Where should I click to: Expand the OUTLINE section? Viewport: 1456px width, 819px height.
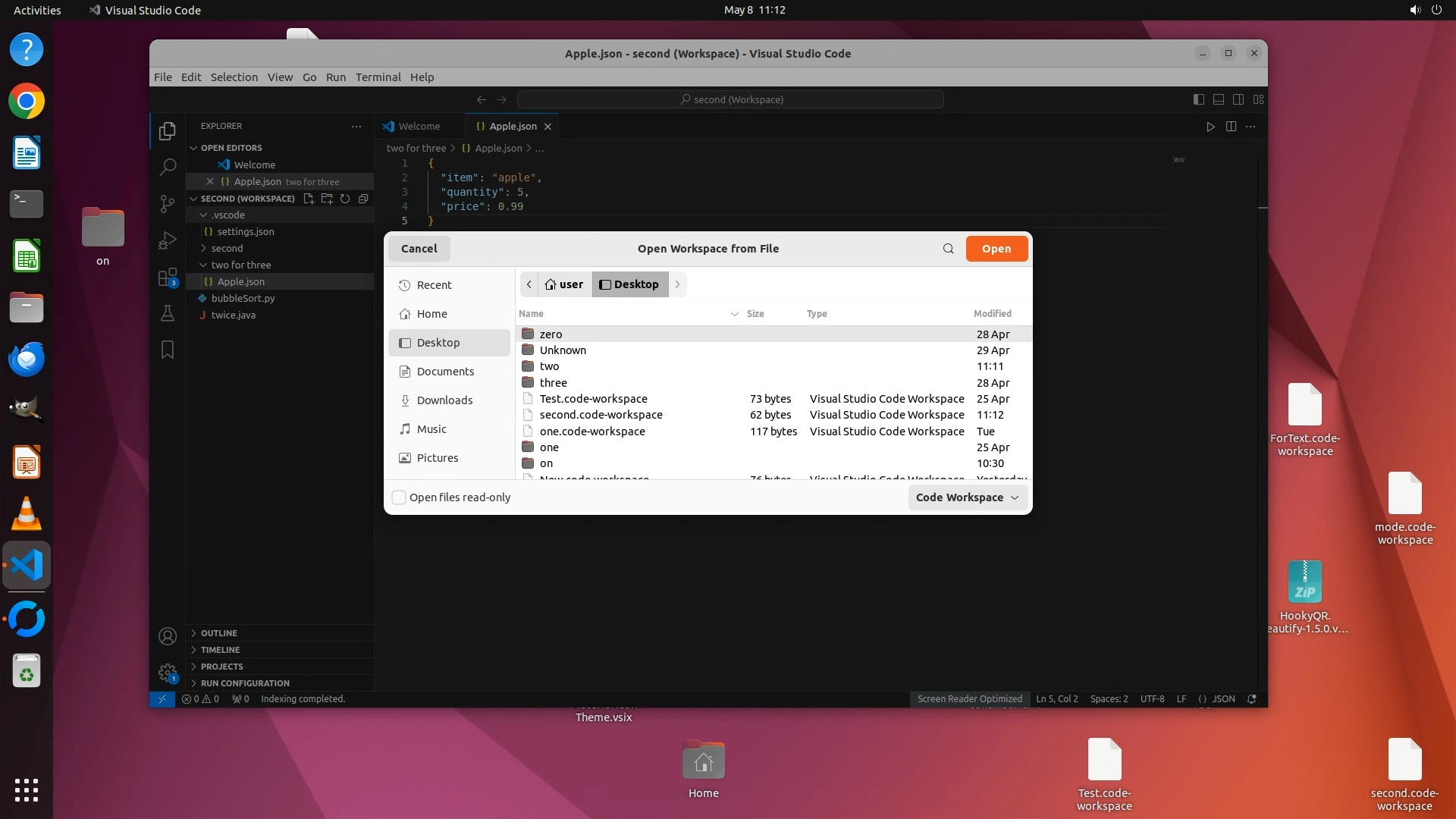(219, 633)
